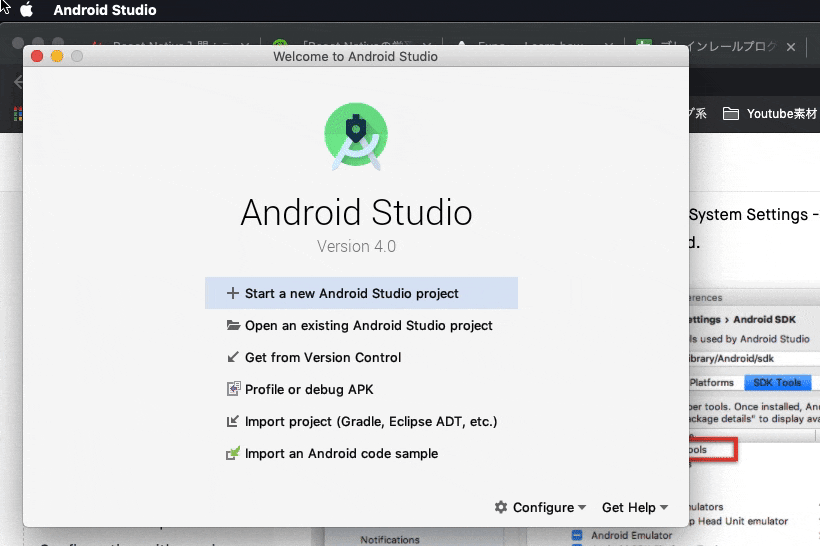820x546 pixels.
Task: Select SDK Tools tab in background image
Action: [x=777, y=382]
